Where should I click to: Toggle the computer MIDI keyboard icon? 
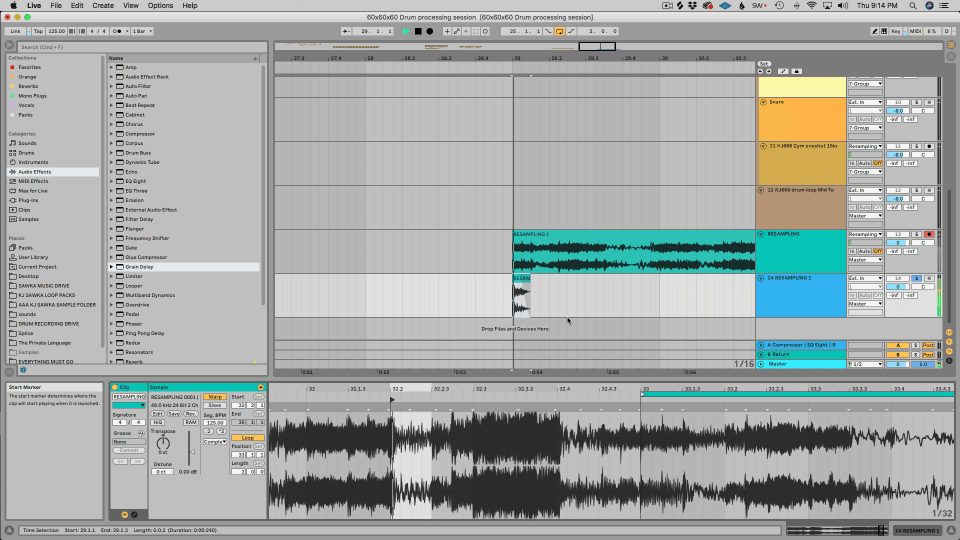pos(884,31)
